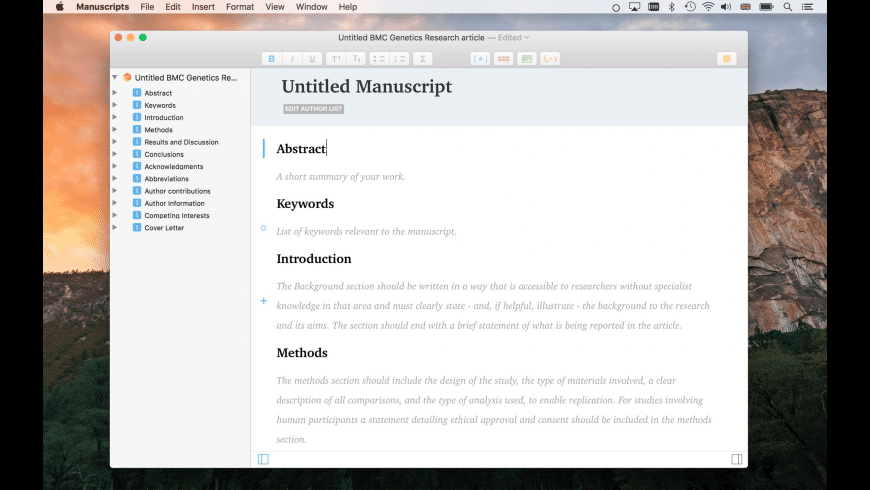Insert a citation with the bracket-star icon
The image size is (870, 490).
click(x=480, y=59)
